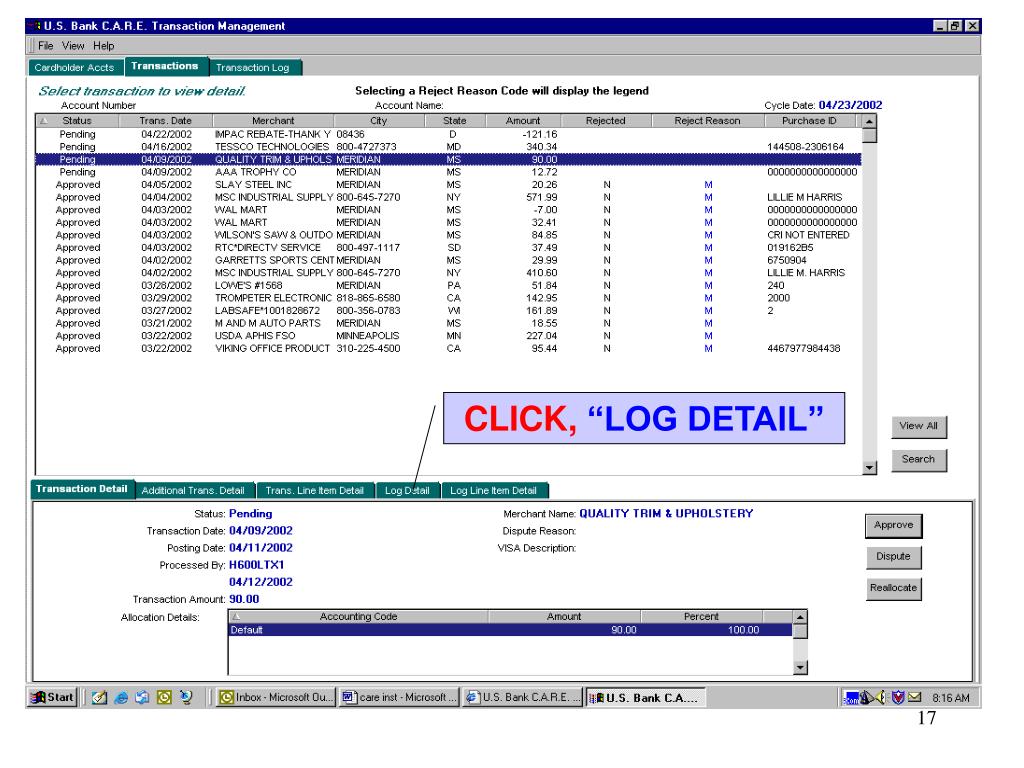Screen dimensions: 1024x768
Task: Open the View menu
Action: pyautogui.click(x=73, y=46)
